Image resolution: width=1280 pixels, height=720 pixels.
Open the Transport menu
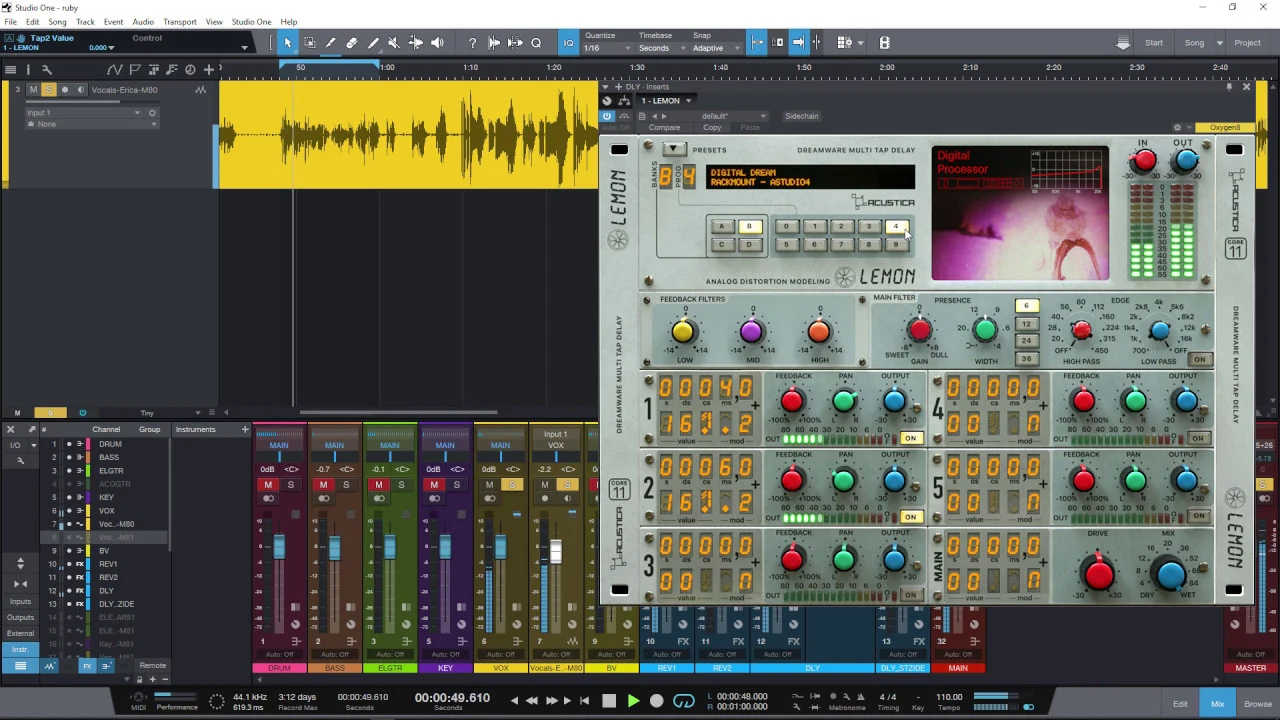point(180,22)
